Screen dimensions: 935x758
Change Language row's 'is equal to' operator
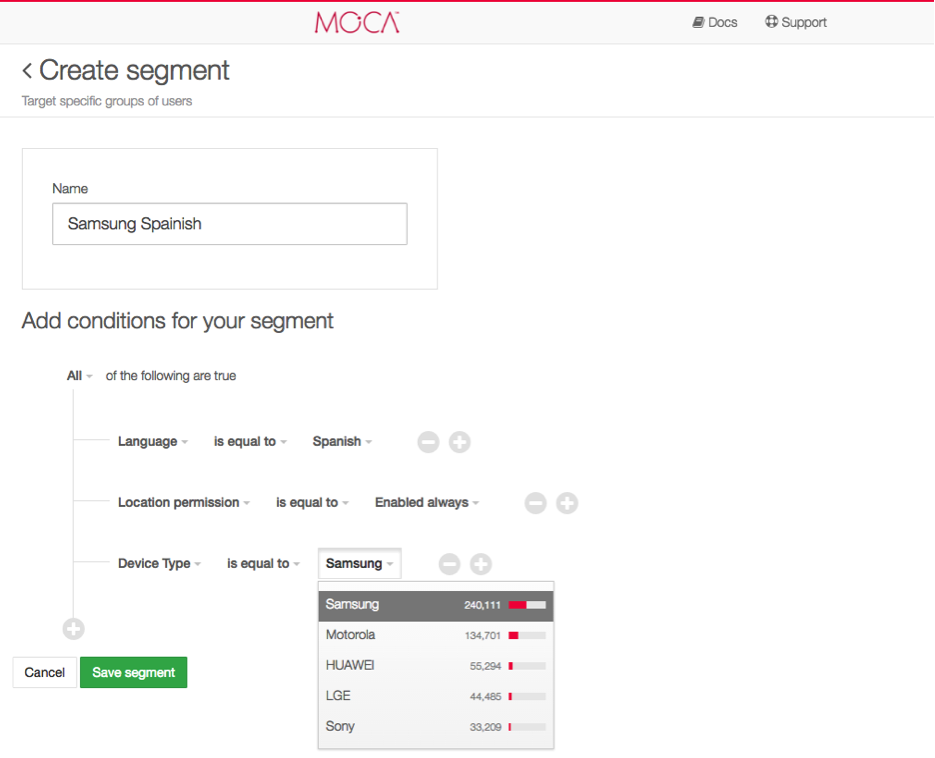pyautogui.click(x=250, y=441)
